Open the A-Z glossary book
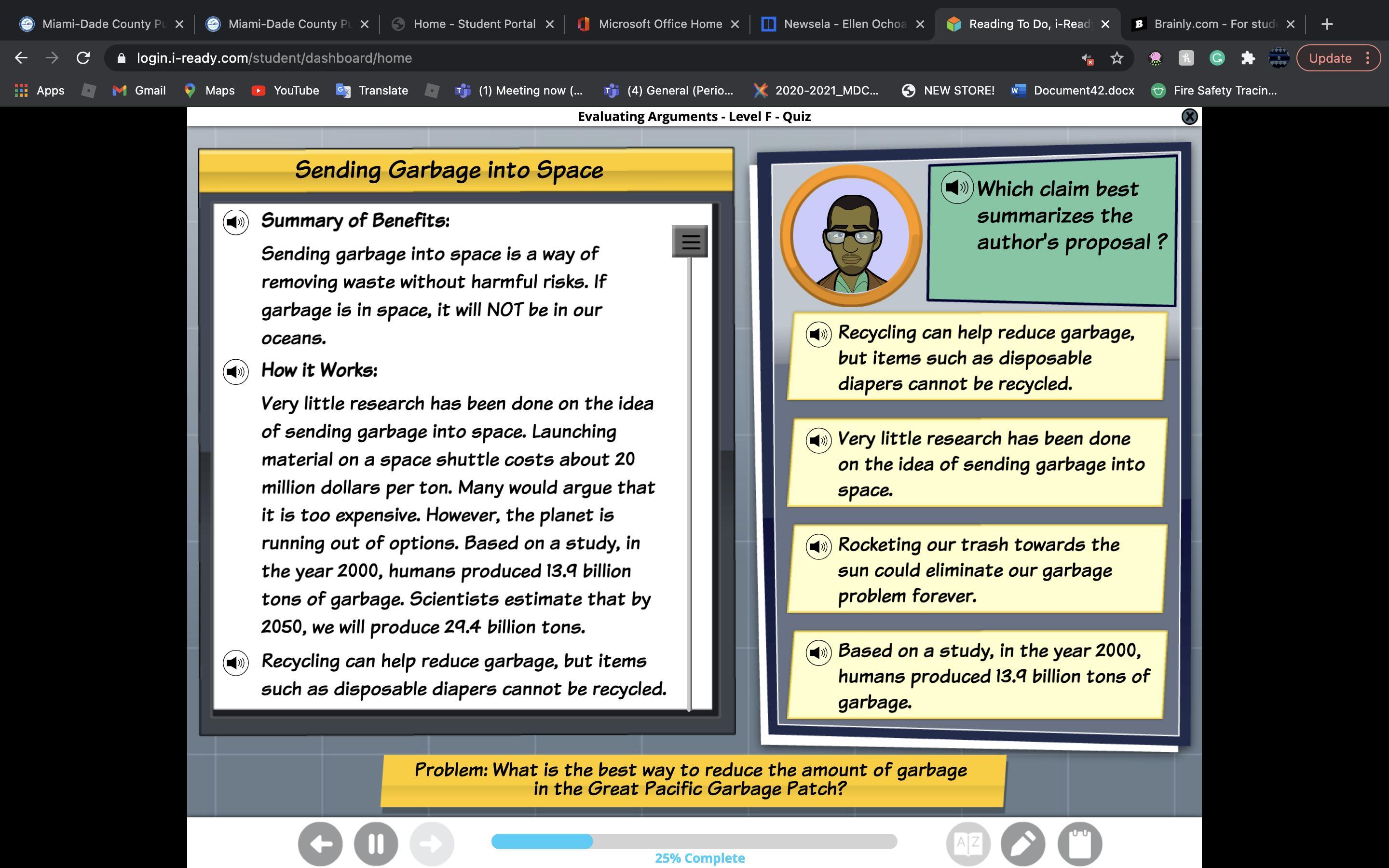 (x=967, y=843)
